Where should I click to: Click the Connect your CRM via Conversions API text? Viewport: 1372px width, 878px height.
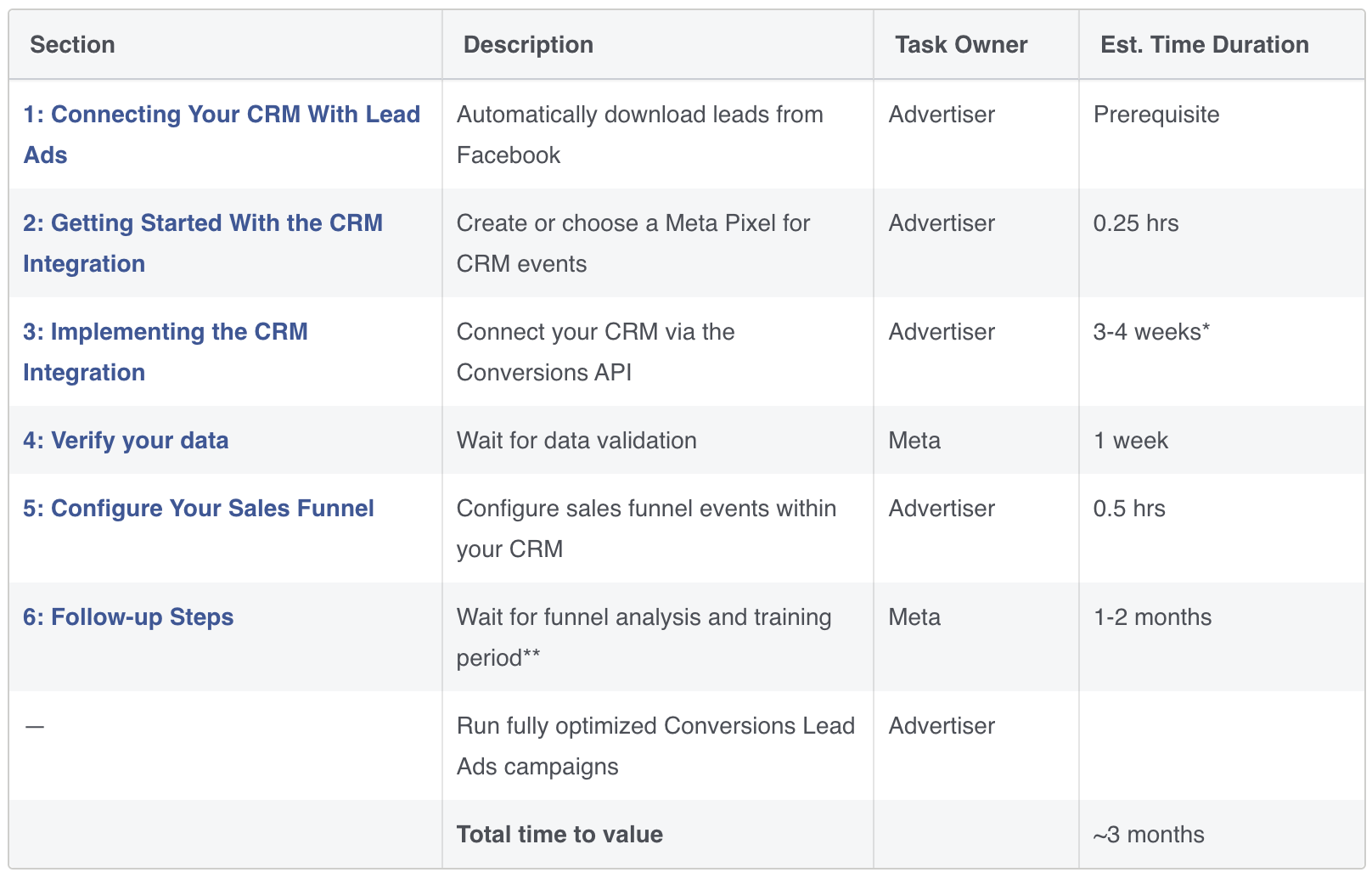(x=596, y=352)
